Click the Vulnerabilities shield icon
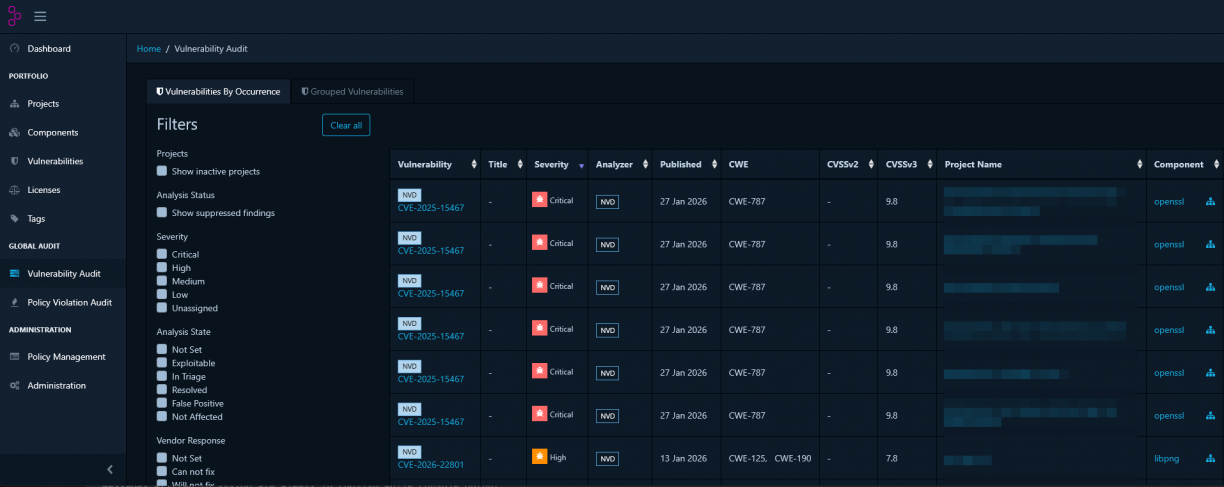 click(14, 161)
